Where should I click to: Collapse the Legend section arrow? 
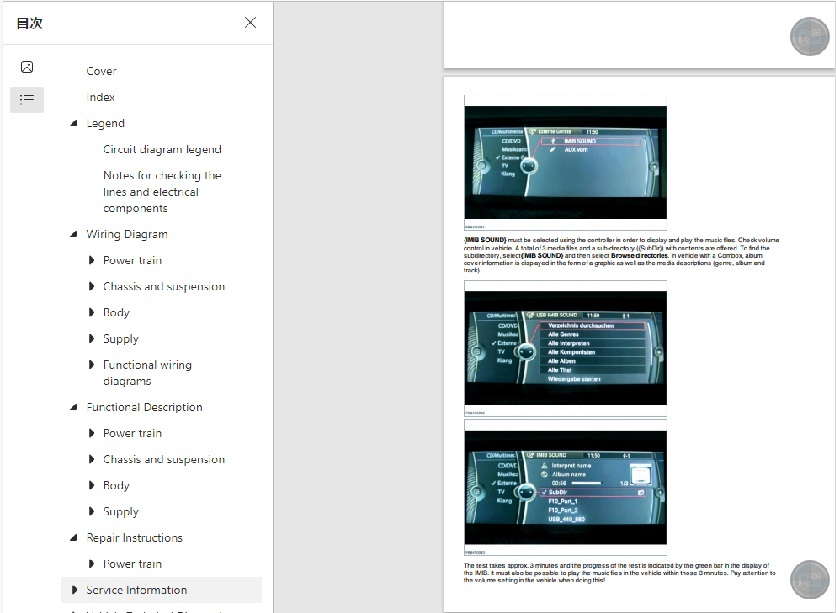74,123
